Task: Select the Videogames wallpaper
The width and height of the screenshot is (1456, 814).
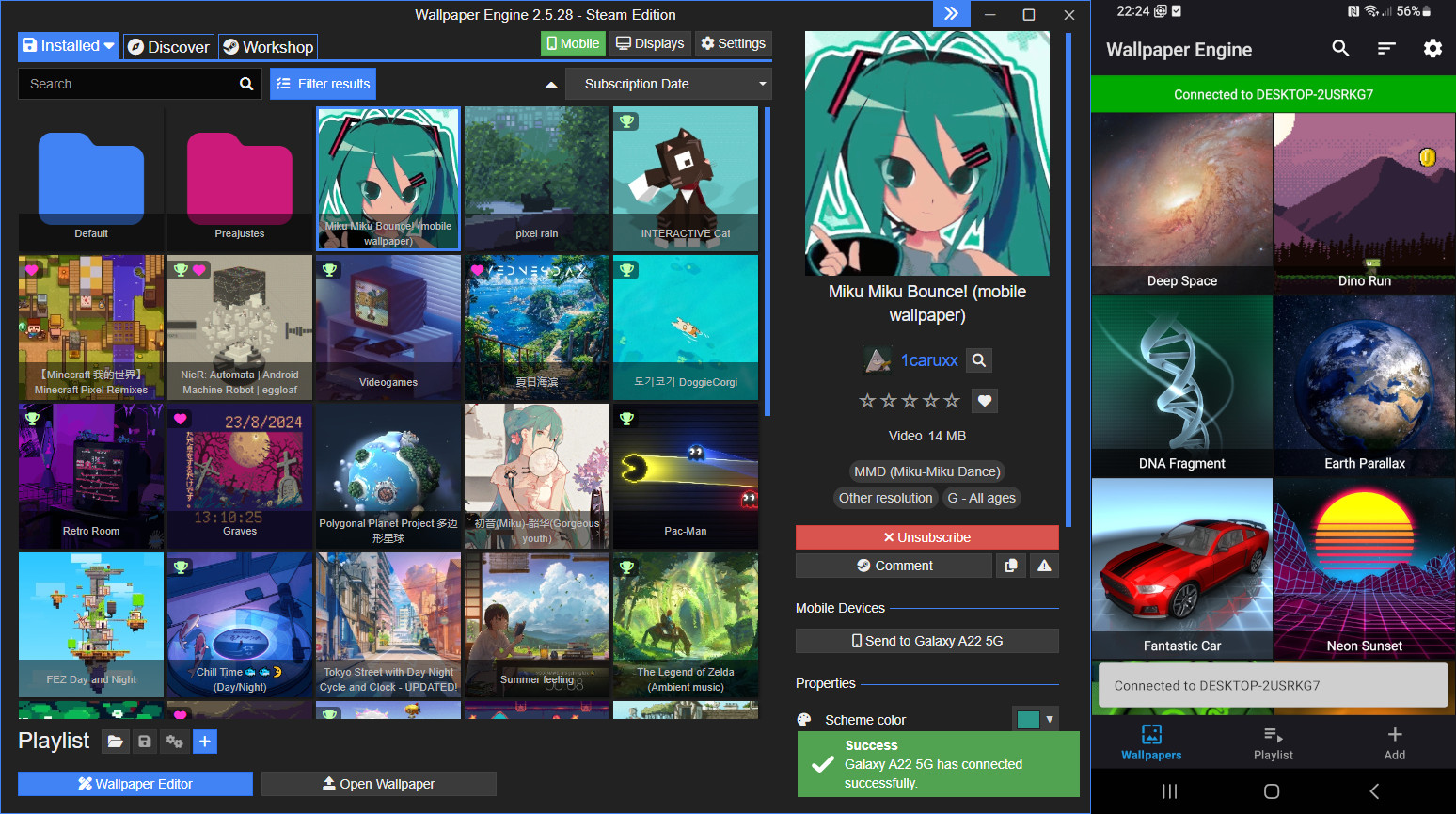Action: (x=388, y=327)
